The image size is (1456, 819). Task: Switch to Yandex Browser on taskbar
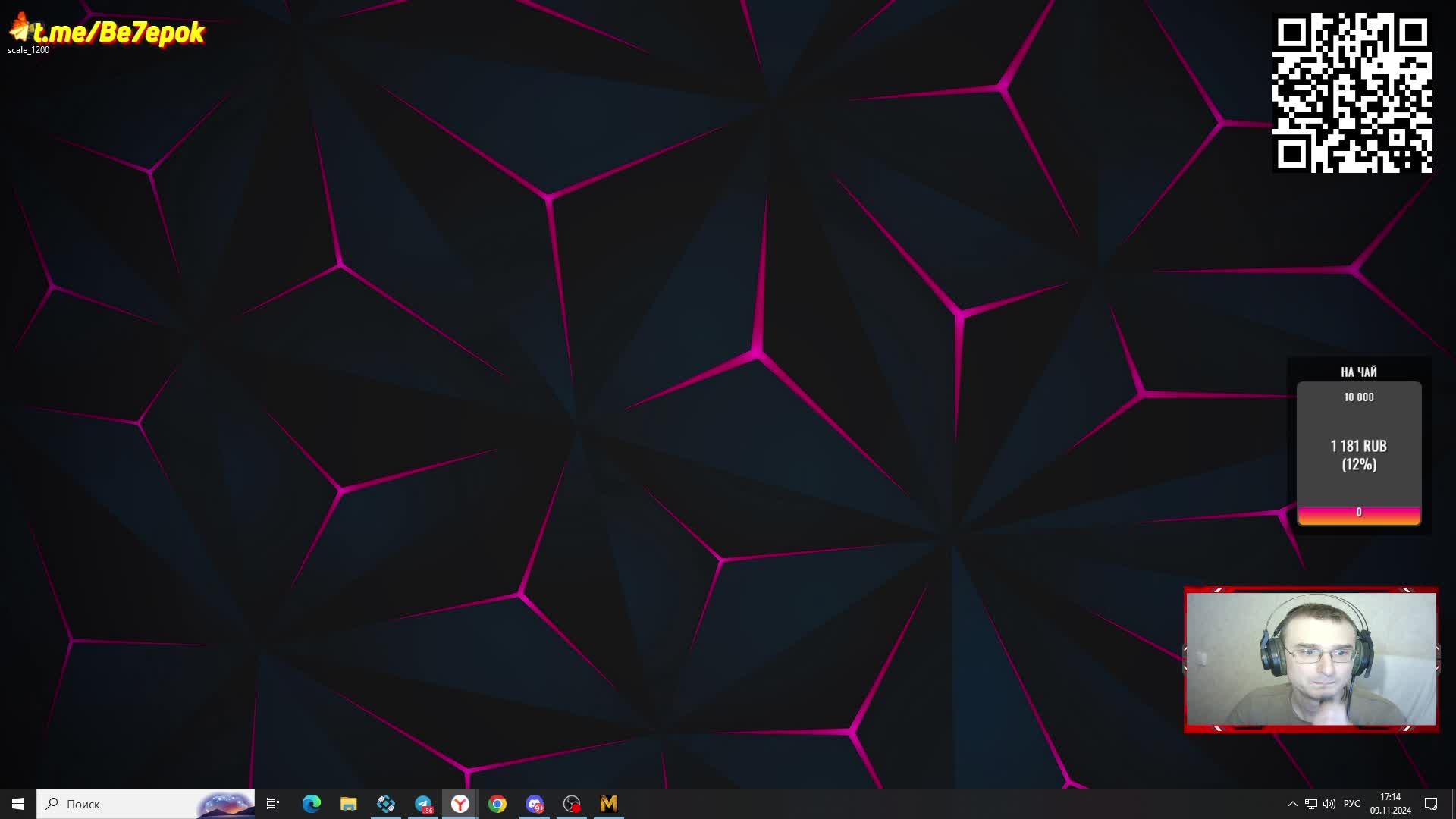point(460,804)
